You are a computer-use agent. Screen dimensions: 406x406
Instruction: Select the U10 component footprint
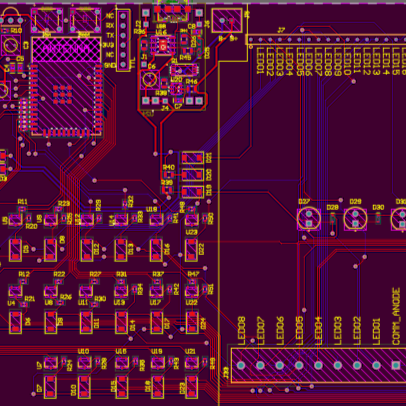click(85, 363)
